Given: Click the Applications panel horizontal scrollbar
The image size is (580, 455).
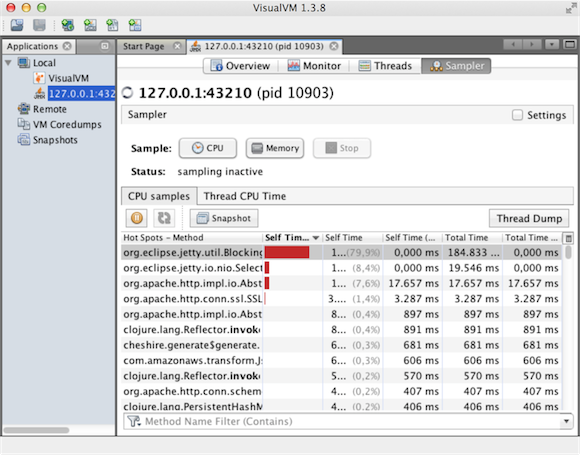Looking at the screenshot, I should pos(36,430).
